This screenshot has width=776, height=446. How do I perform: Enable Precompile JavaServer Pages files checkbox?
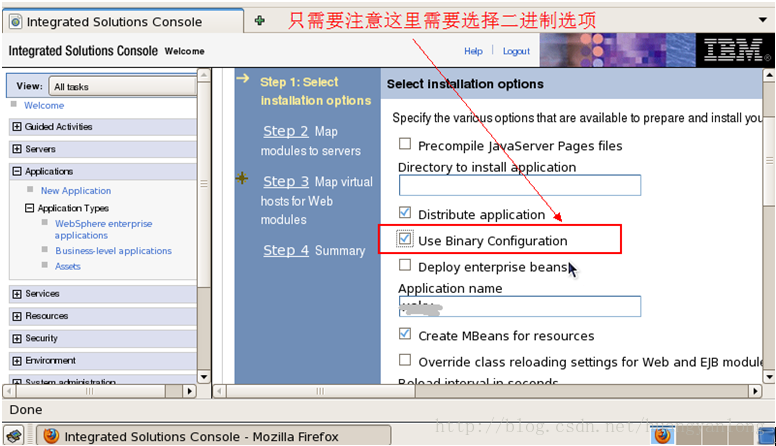pyautogui.click(x=405, y=144)
